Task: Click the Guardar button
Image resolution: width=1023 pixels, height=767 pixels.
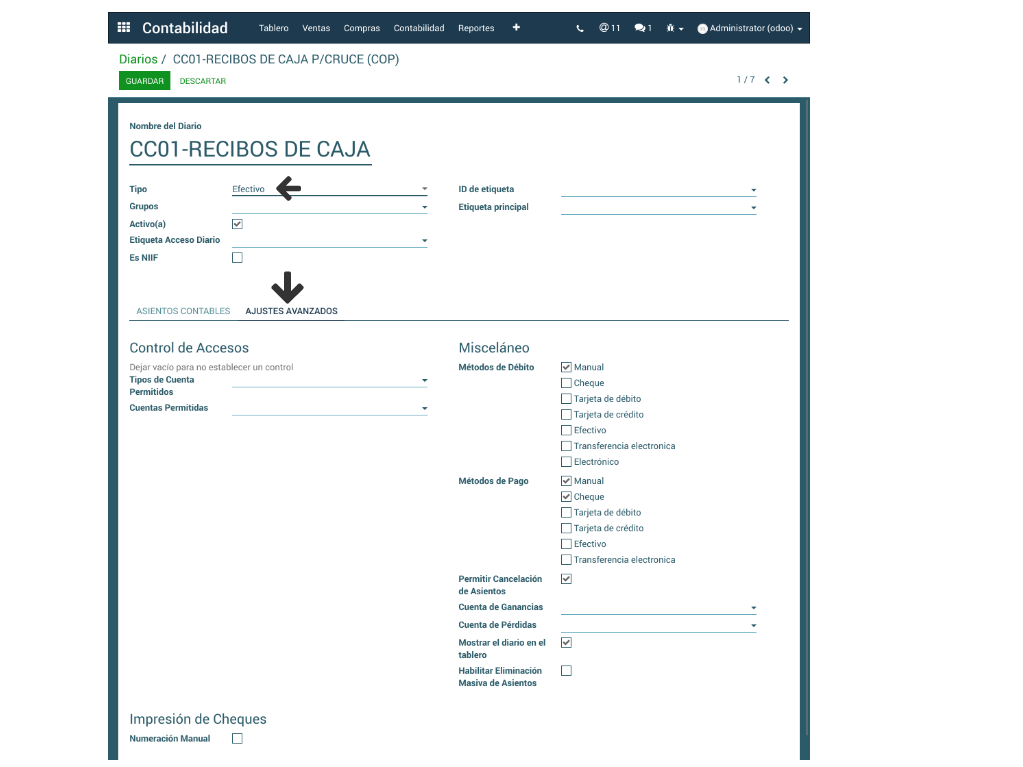Action: coord(145,81)
